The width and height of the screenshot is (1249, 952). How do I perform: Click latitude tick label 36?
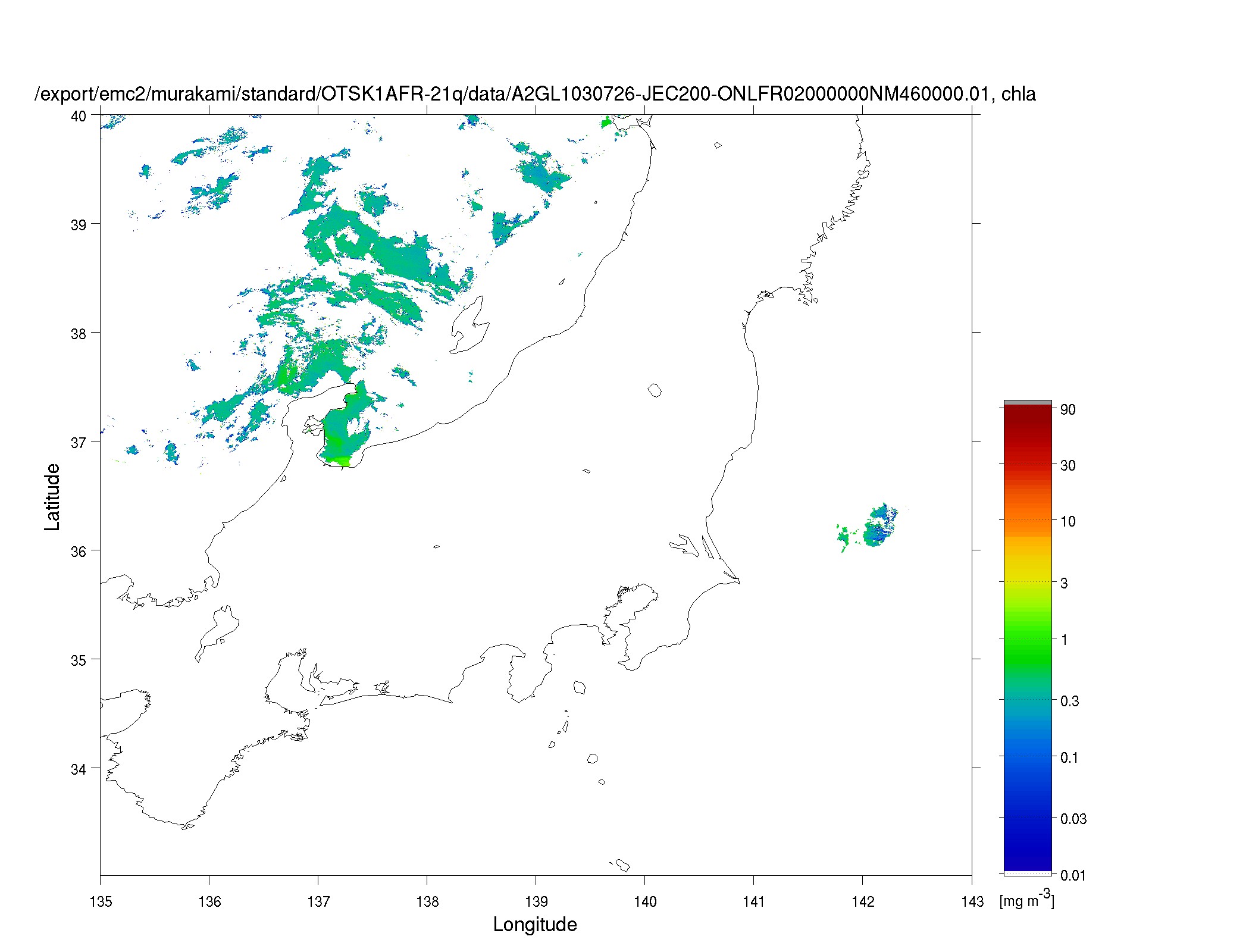pyautogui.click(x=79, y=552)
